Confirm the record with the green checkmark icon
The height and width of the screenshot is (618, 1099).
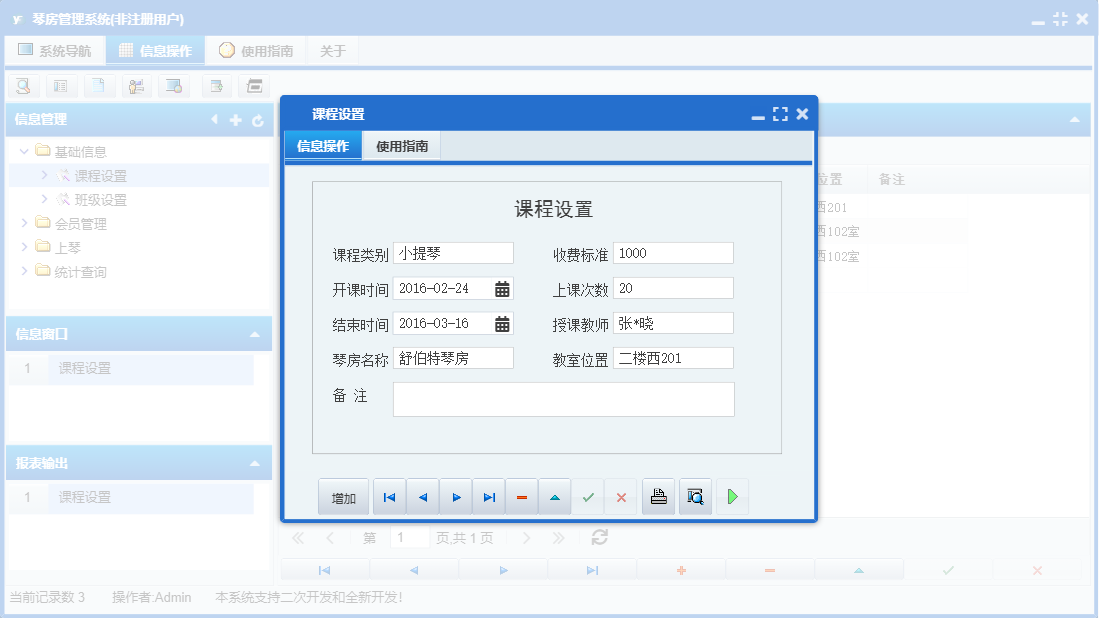(588, 496)
